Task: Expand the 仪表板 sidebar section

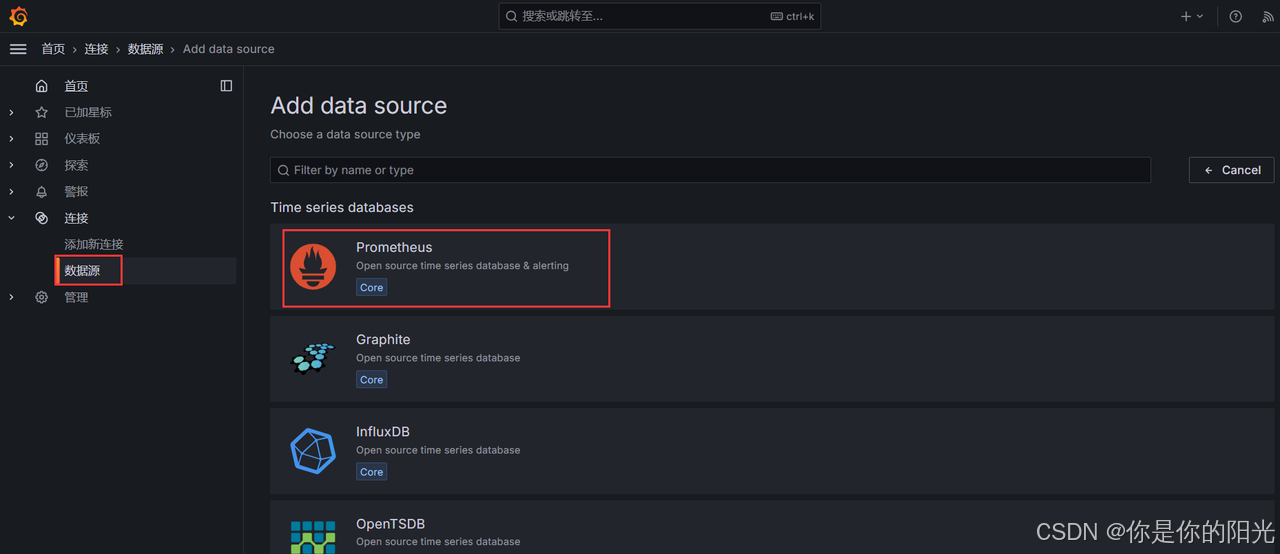Action: [x=12, y=139]
